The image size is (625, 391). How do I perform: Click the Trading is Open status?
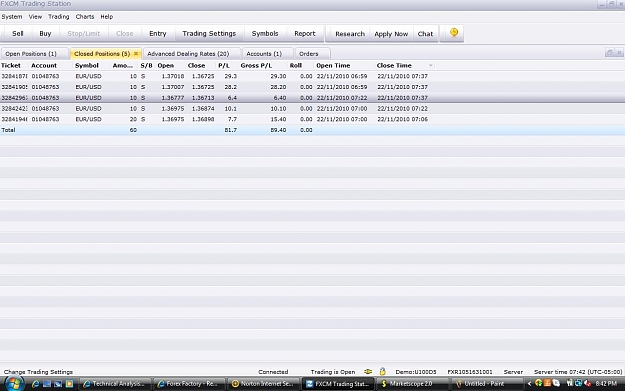pos(333,372)
